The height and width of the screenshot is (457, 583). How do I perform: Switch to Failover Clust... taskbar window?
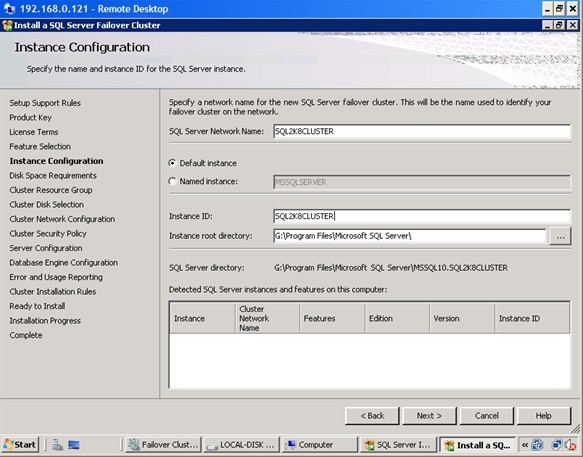click(163, 445)
